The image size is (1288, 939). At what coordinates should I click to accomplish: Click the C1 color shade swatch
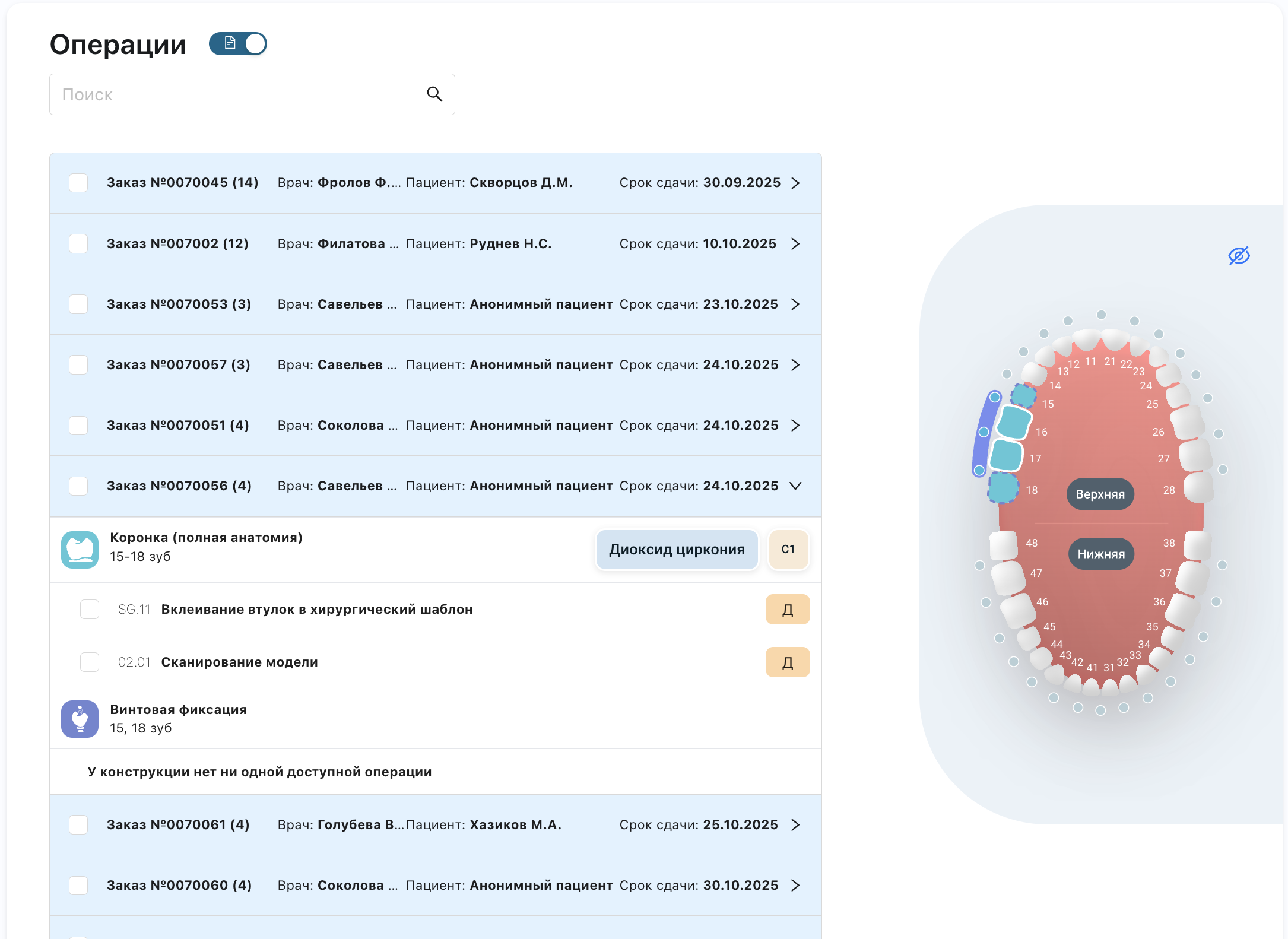point(788,550)
